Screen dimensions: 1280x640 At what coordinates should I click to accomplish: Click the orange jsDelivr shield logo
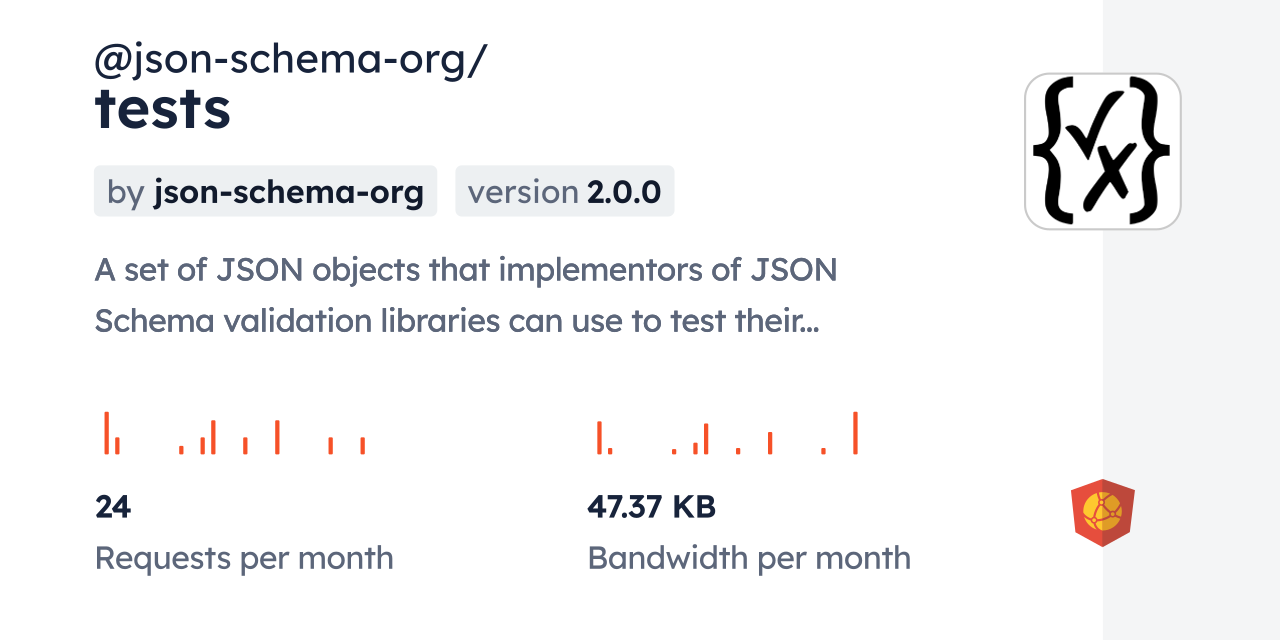point(1102,513)
